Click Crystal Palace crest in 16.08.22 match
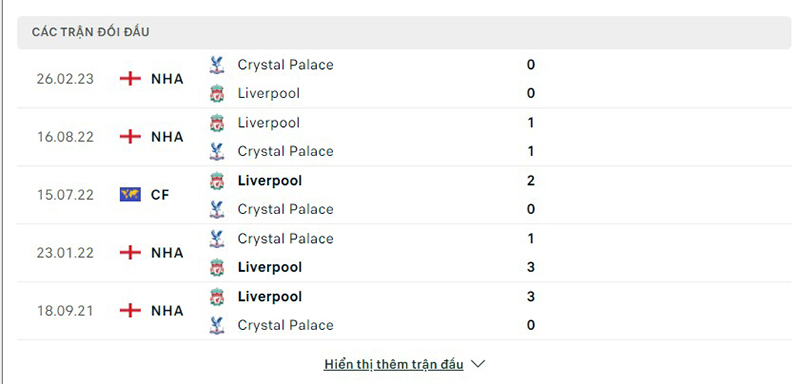The width and height of the screenshot is (800, 384). tap(217, 151)
